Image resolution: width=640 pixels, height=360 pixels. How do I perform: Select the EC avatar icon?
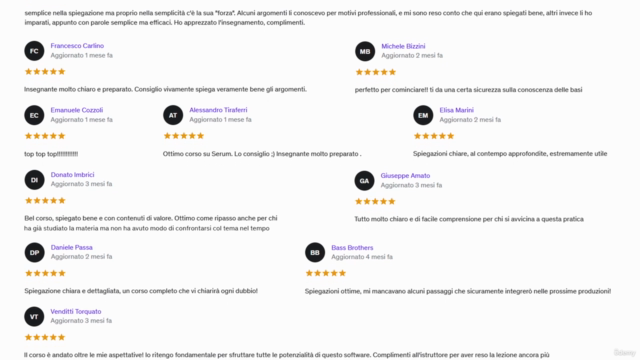tap(34, 115)
